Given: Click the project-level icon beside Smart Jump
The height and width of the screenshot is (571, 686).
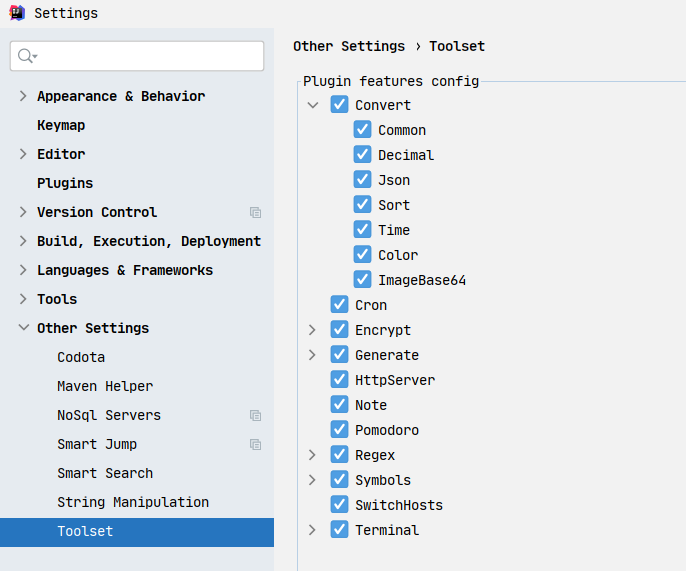Looking at the screenshot, I should pyautogui.click(x=256, y=445).
